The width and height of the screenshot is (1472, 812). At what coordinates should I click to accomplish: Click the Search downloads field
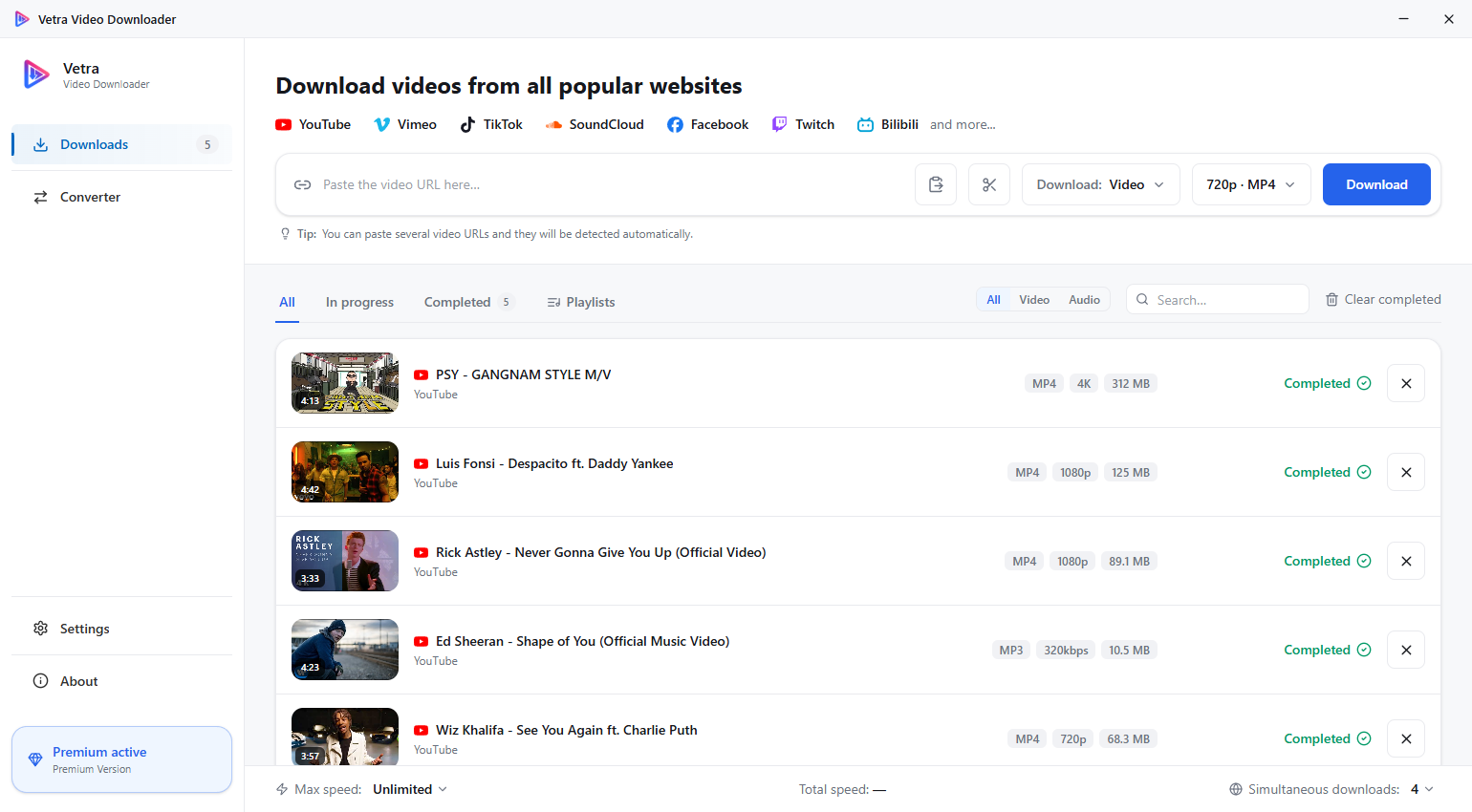point(1218,299)
